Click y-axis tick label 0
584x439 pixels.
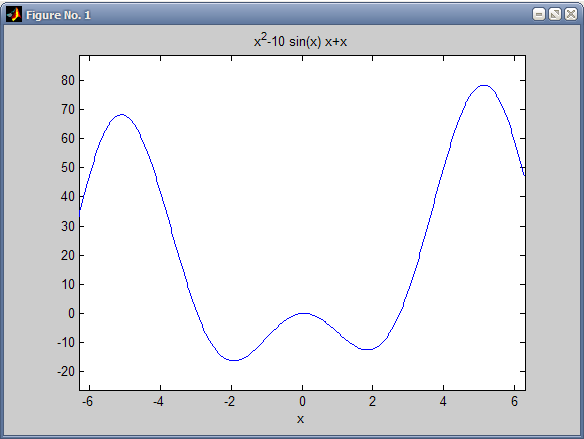[x=71, y=314]
